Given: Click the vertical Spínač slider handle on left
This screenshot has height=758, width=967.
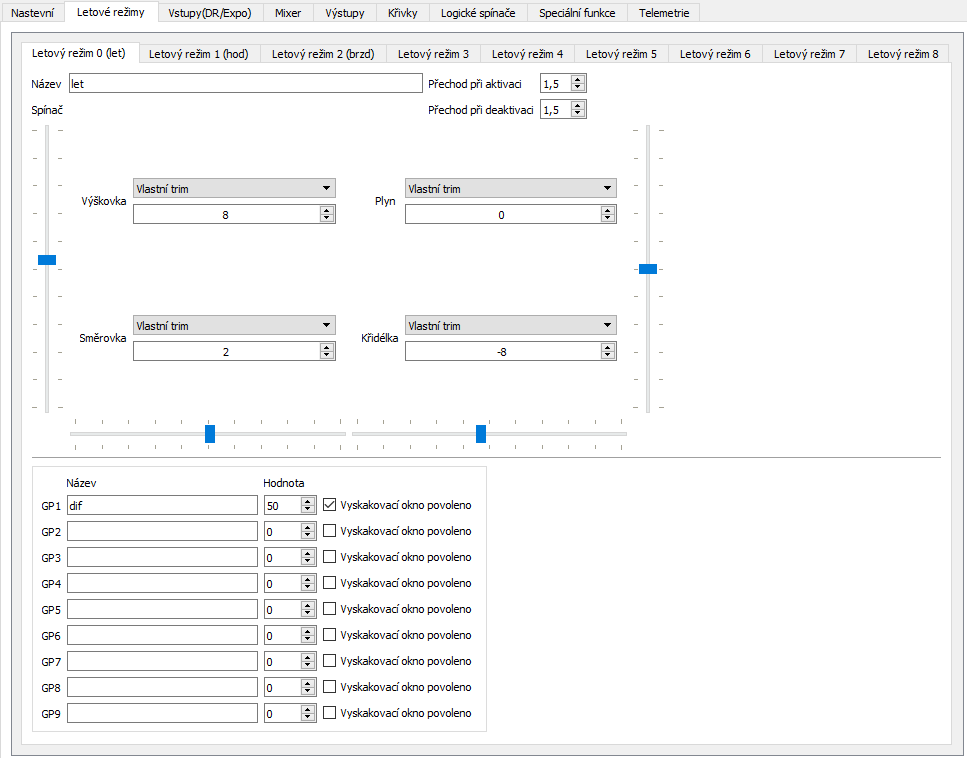Looking at the screenshot, I should tap(46, 260).
